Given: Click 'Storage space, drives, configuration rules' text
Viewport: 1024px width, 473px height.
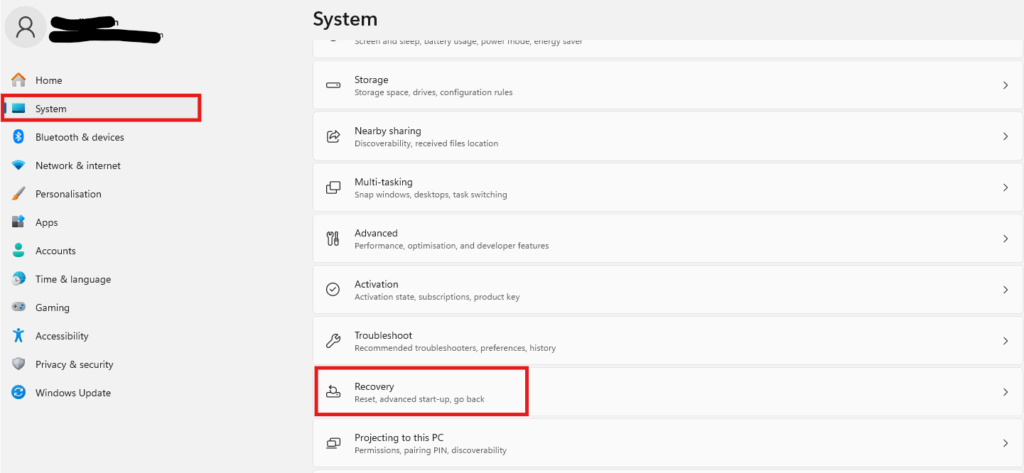Looking at the screenshot, I should [434, 93].
